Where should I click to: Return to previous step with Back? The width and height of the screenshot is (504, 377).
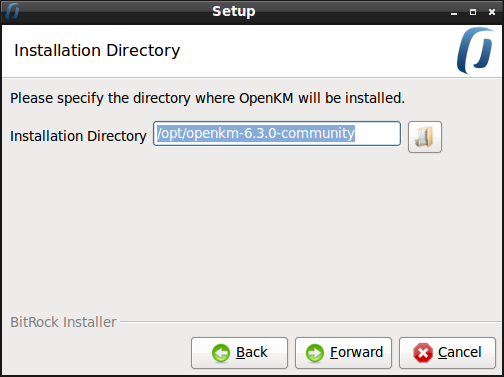(239, 353)
